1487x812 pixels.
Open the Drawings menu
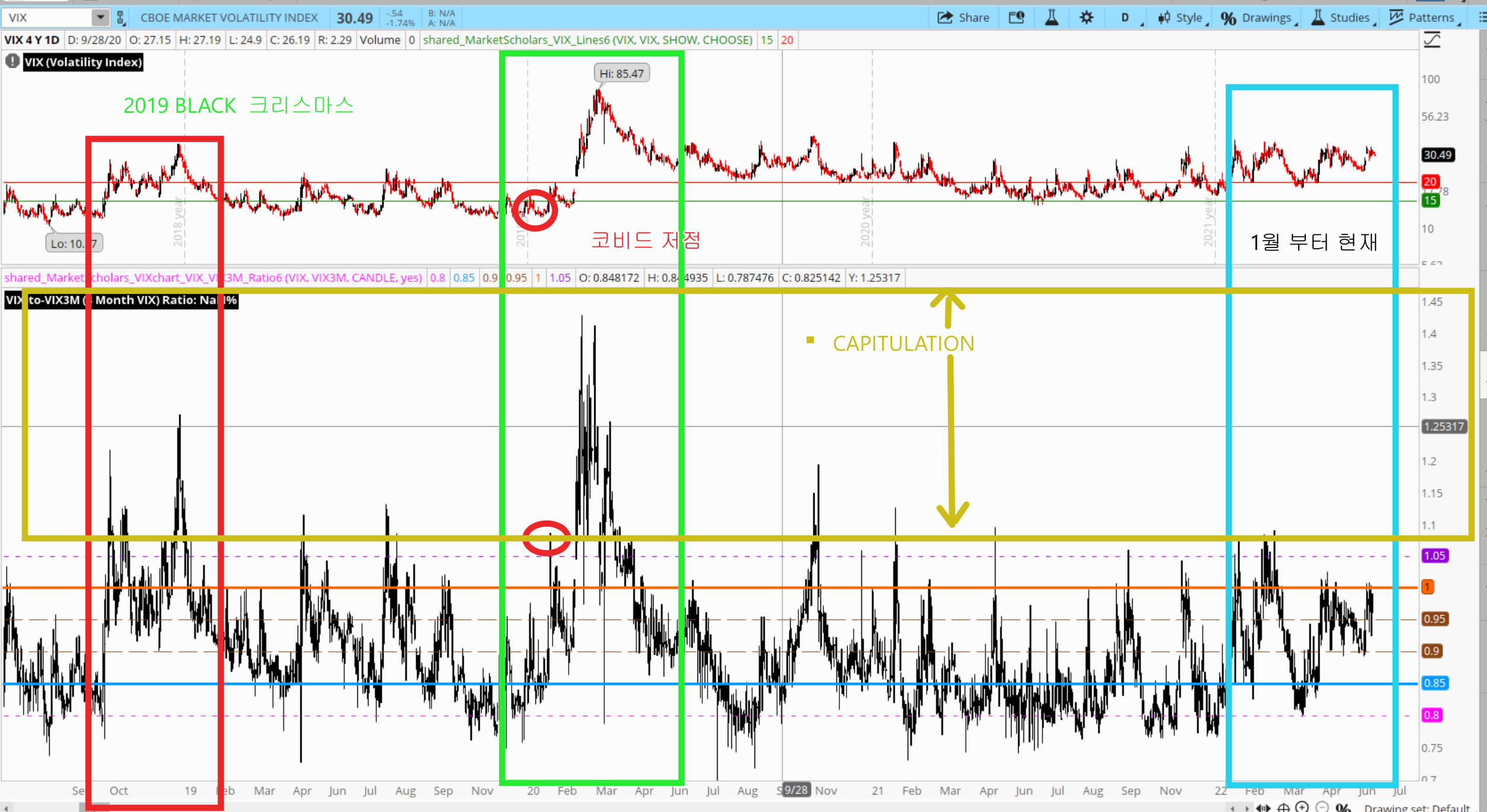(x=1257, y=18)
